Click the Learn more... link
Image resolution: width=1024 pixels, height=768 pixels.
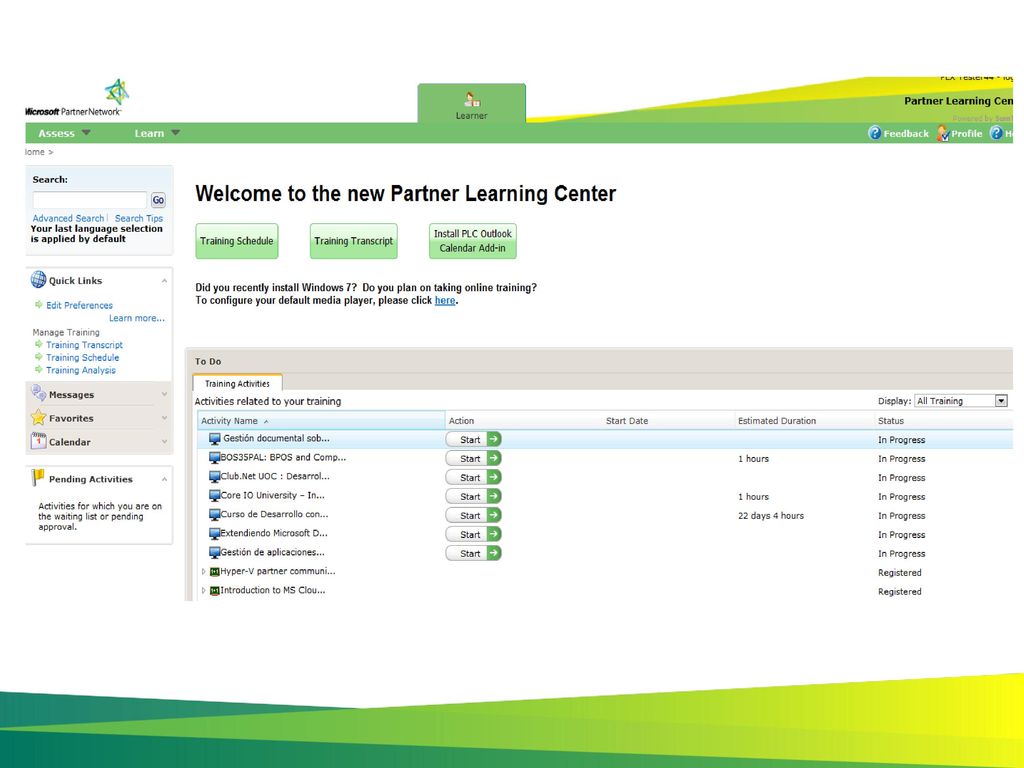(136, 318)
